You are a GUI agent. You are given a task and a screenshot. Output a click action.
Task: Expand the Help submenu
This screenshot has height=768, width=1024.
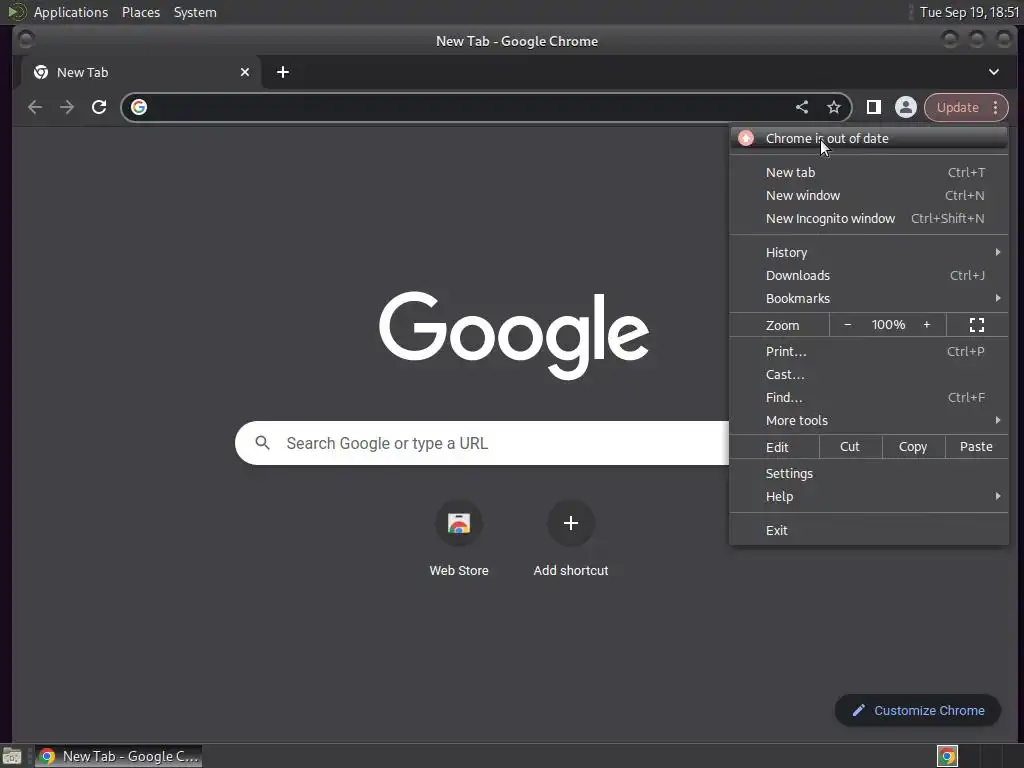coord(869,496)
